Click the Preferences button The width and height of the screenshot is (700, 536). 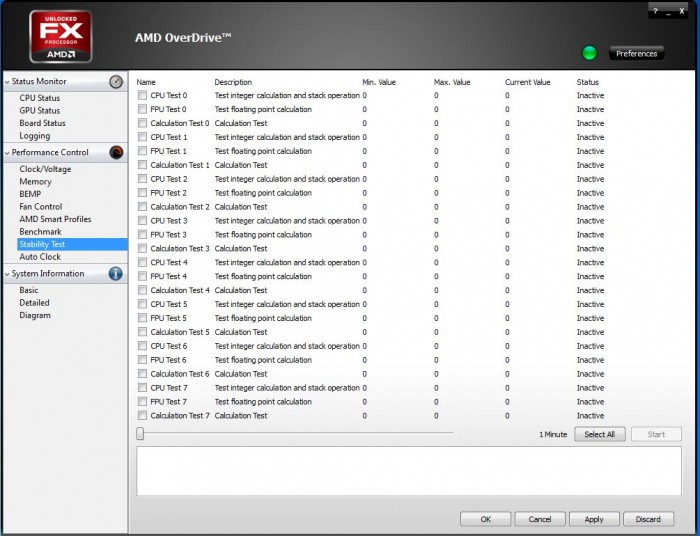(x=637, y=54)
